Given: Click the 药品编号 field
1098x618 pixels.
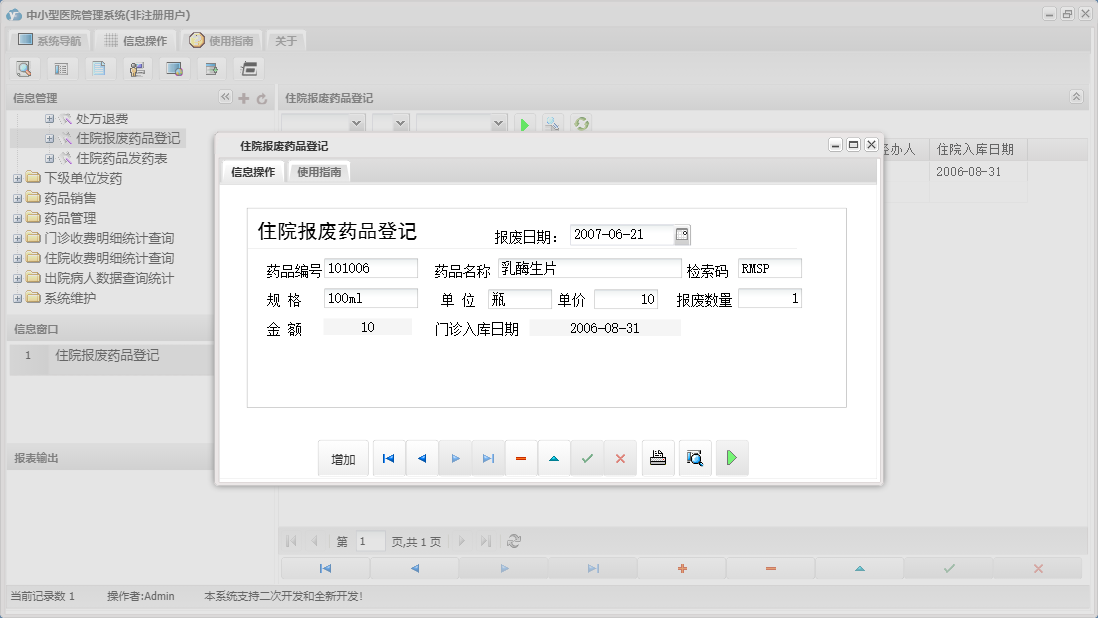Looking at the screenshot, I should tap(371, 268).
